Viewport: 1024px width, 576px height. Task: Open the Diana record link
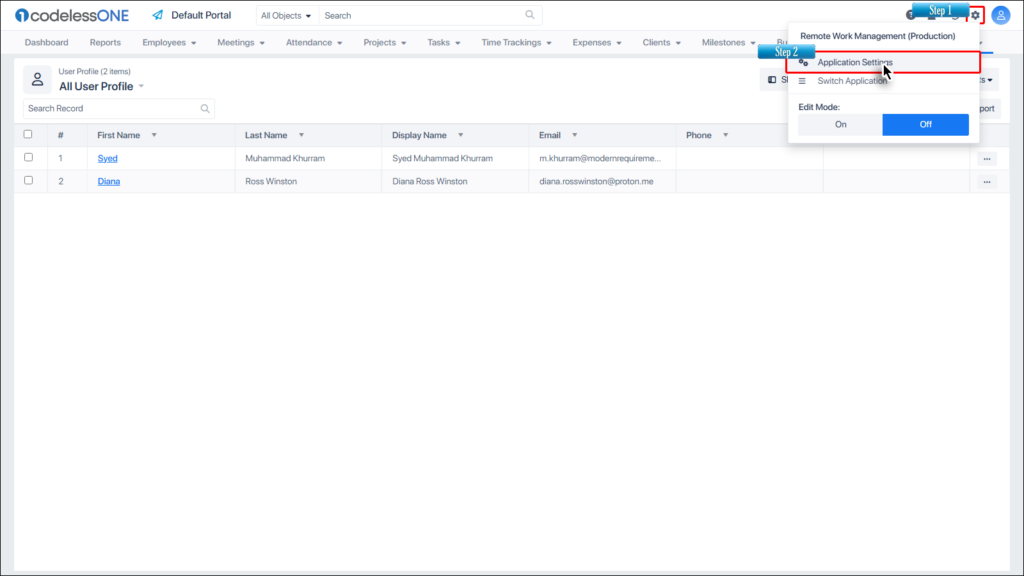(x=109, y=182)
